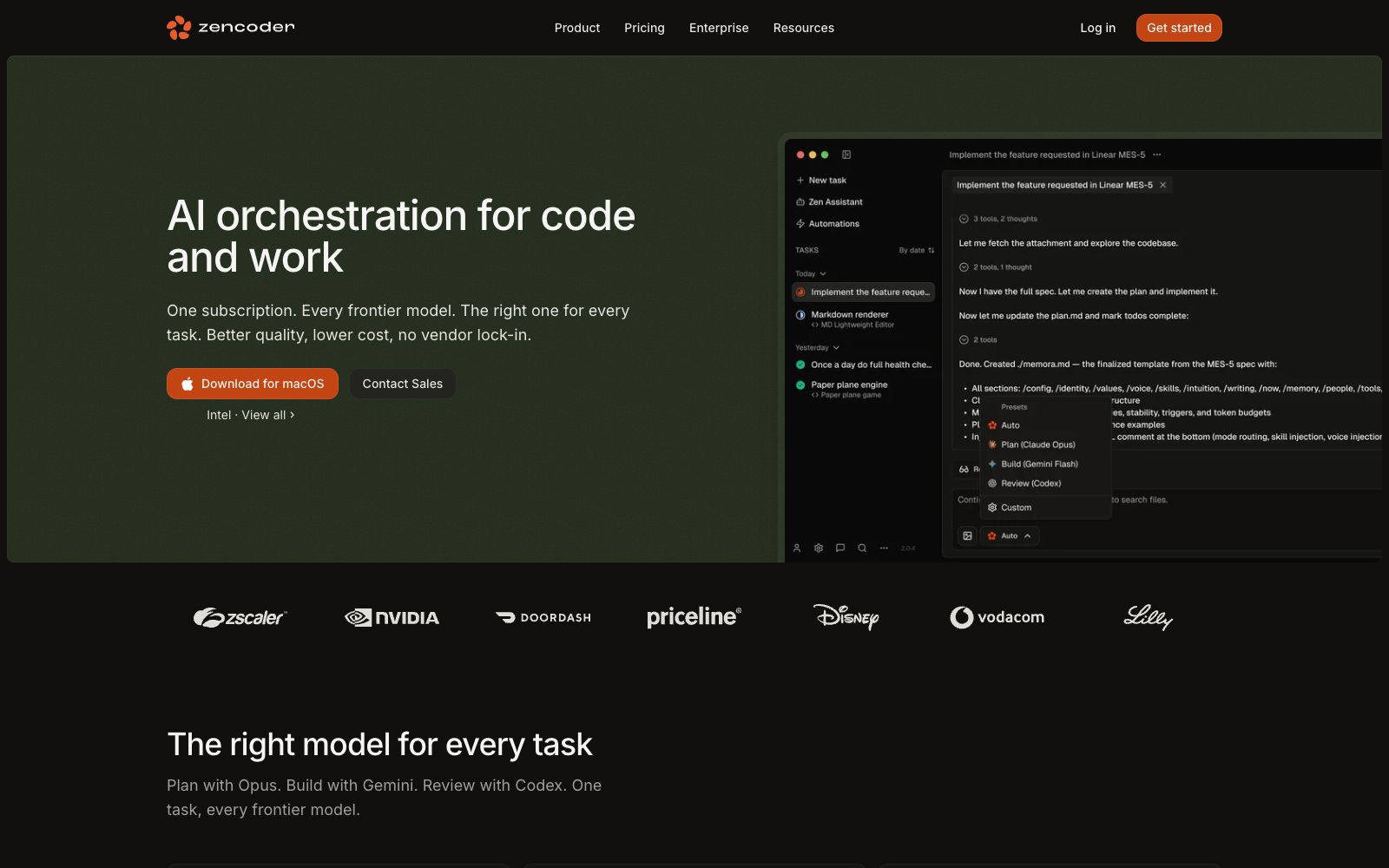1389x868 pixels.
Task: Click the "AI orchestration for code and work" heading
Action: (x=401, y=236)
